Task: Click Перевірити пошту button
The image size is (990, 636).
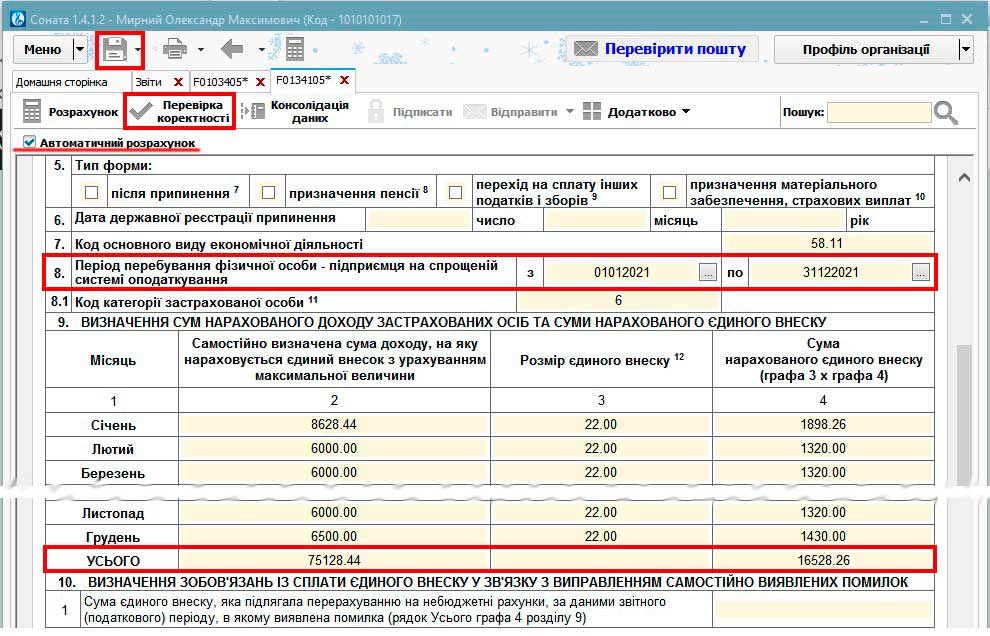Action: (x=660, y=49)
